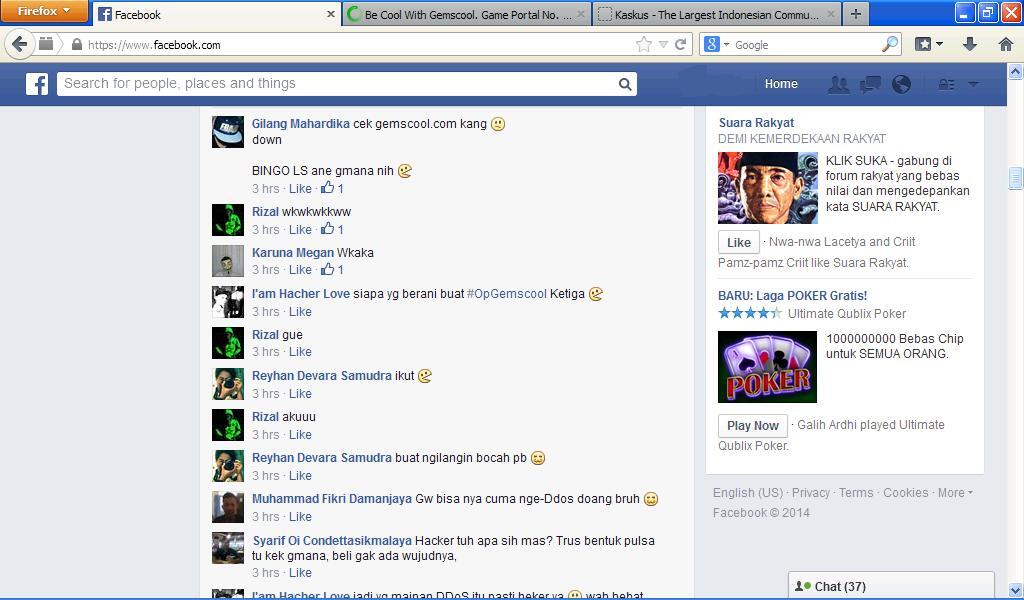
Task: Go to the Firefox Home page icon
Action: pos(1006,44)
